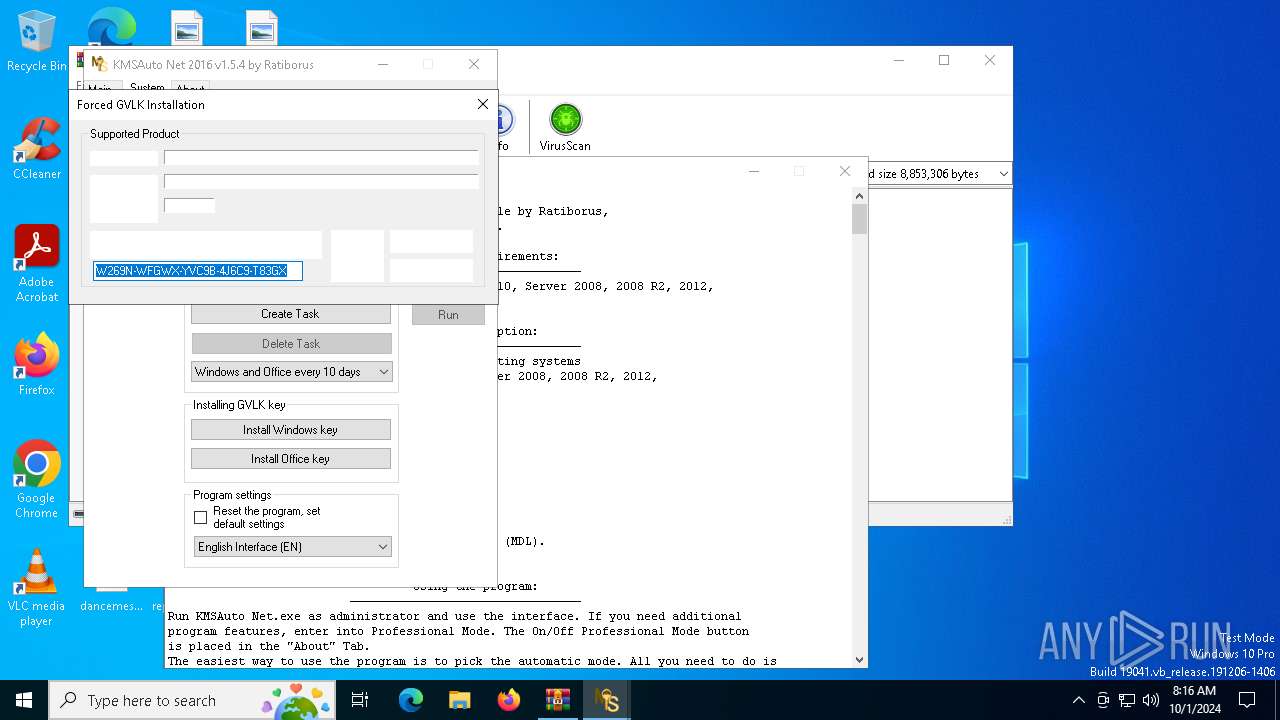Open the notification center icon
The height and width of the screenshot is (720, 1280).
(x=1247, y=700)
